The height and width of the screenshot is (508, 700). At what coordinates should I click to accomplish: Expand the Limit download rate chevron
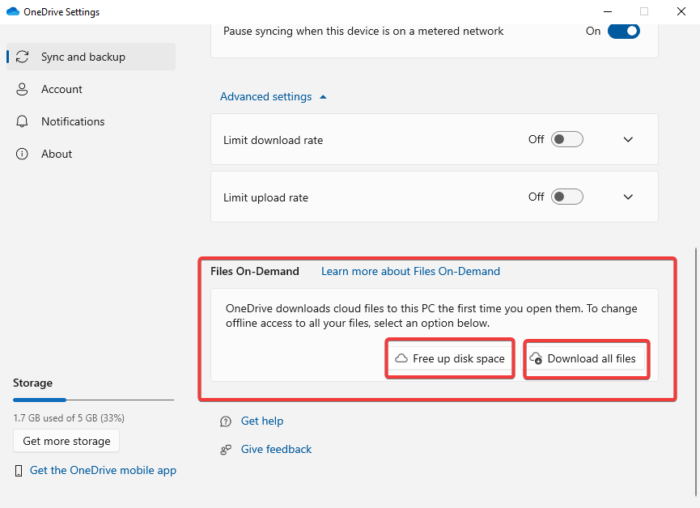tap(628, 140)
